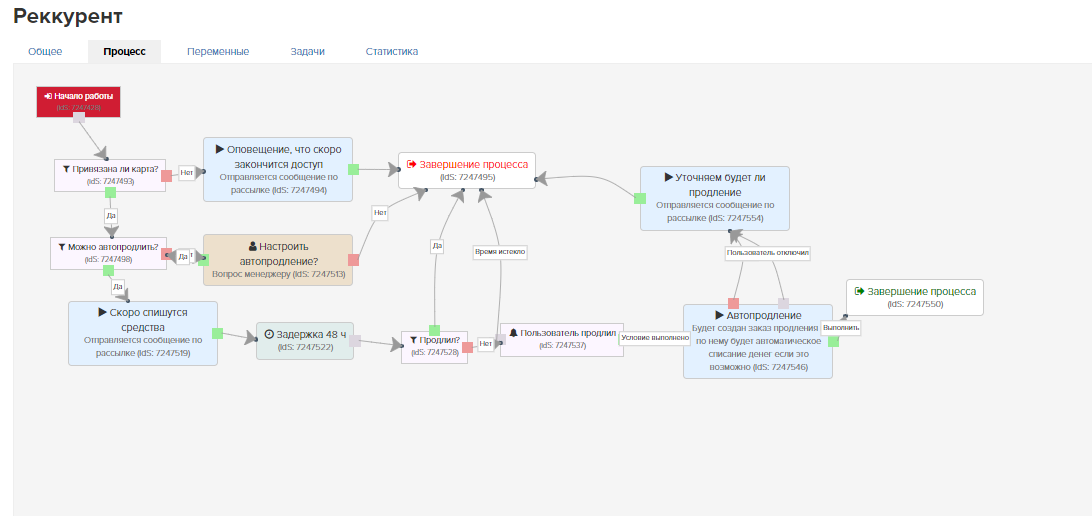Image resolution: width=1092 pixels, height=516 pixels.
Task: Click the play icon in Уточняем будет ли продление
Action: click(668, 177)
